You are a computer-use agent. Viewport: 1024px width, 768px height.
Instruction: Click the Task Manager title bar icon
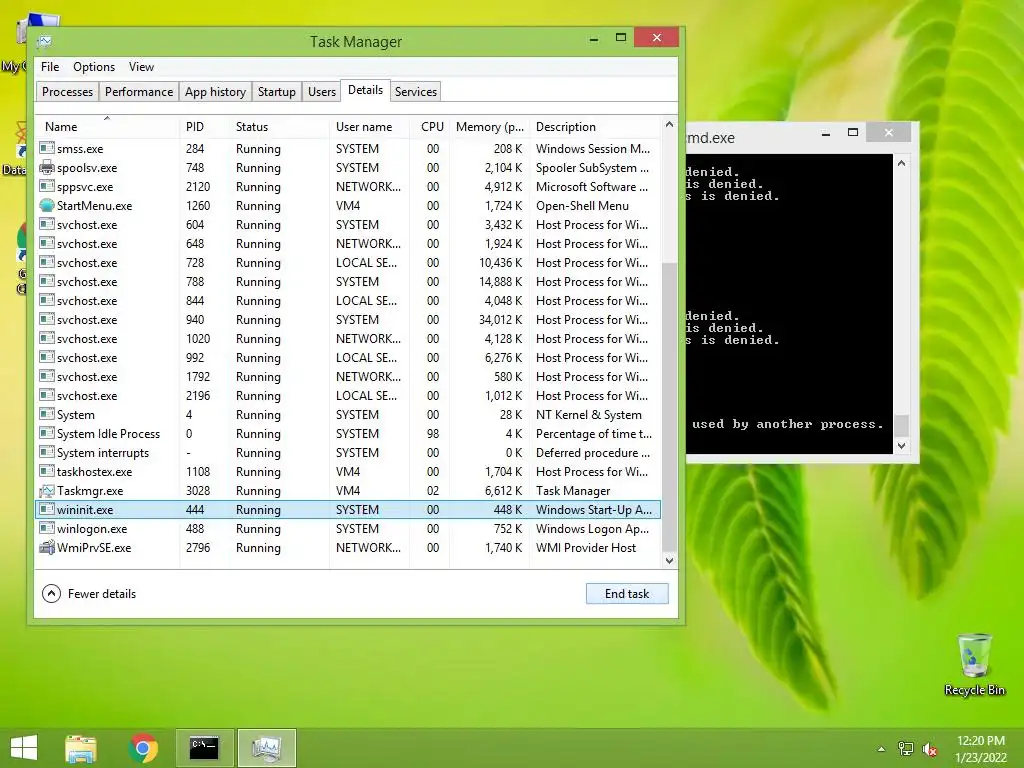point(44,42)
